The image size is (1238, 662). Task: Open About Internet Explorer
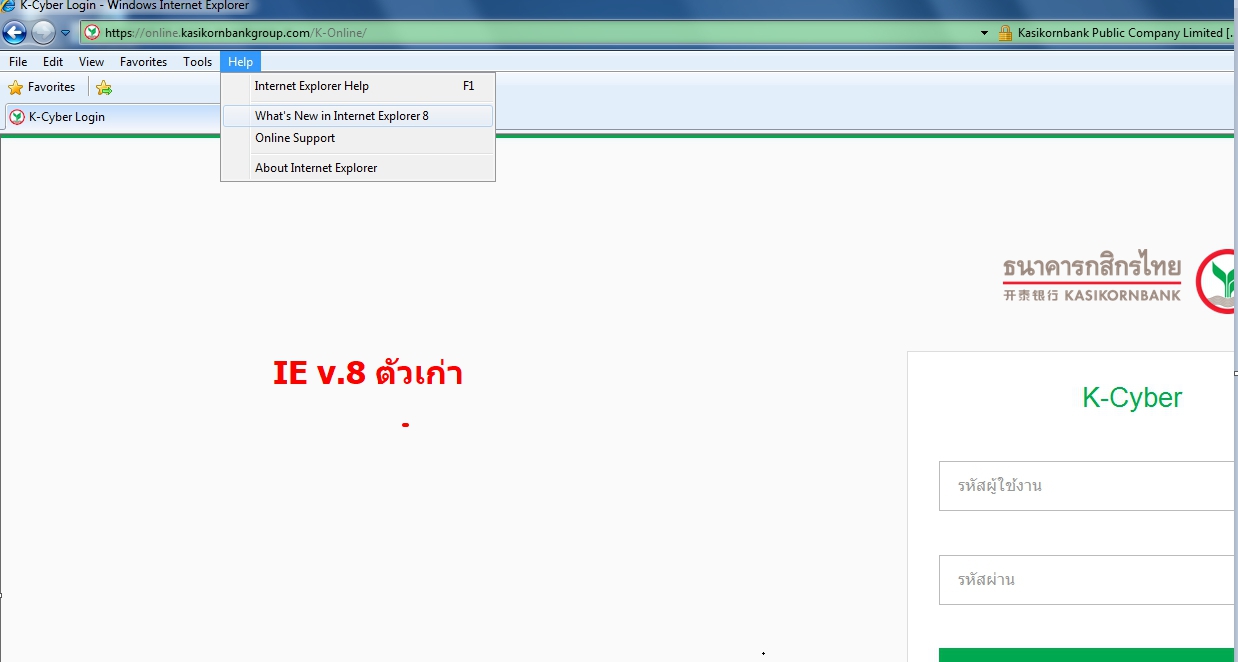coord(358,168)
